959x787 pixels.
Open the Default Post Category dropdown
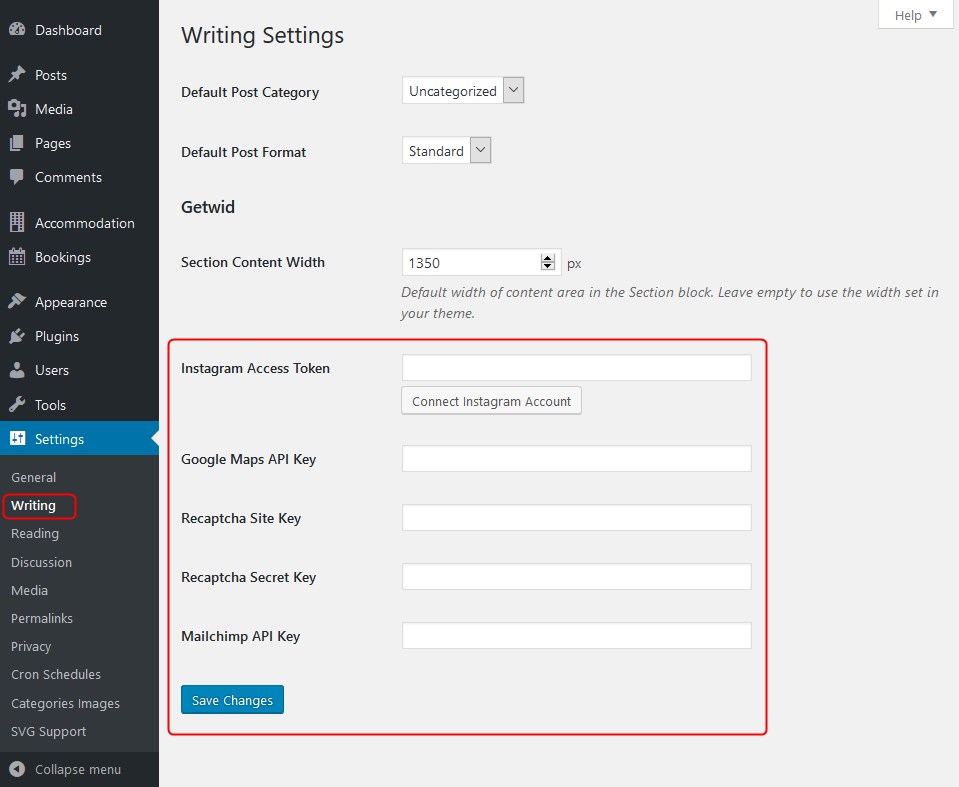[463, 91]
